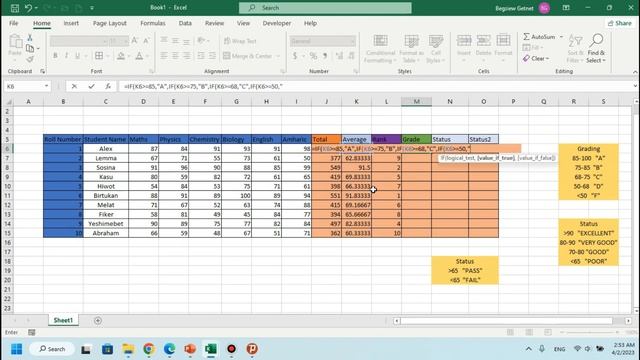Image resolution: width=640 pixels, height=360 pixels.
Task: Open Chrome from the taskbar
Action: (149, 349)
